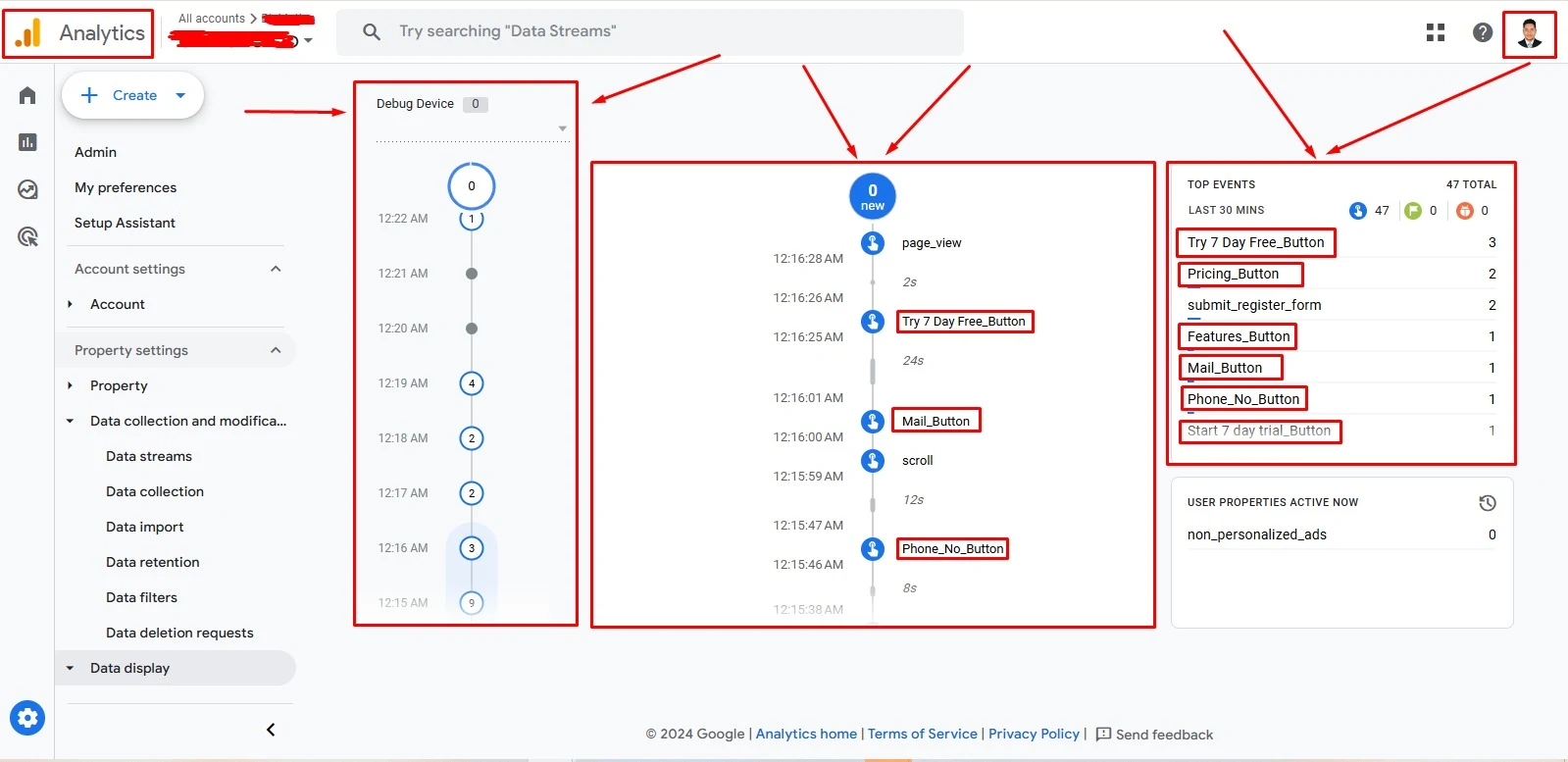Viewport: 1568px width, 762px height.
Task: Open the Google apps grid
Action: coord(1436,32)
